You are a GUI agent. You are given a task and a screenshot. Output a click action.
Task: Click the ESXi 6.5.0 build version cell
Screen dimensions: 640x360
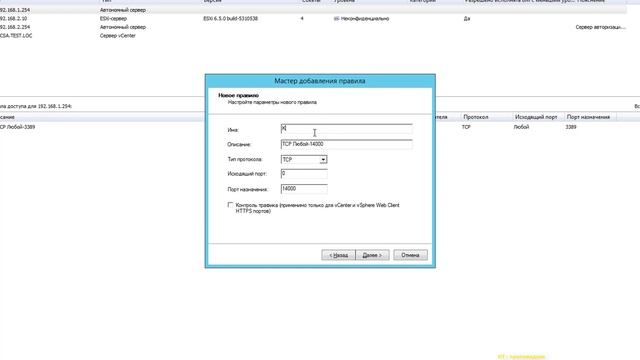click(x=231, y=18)
